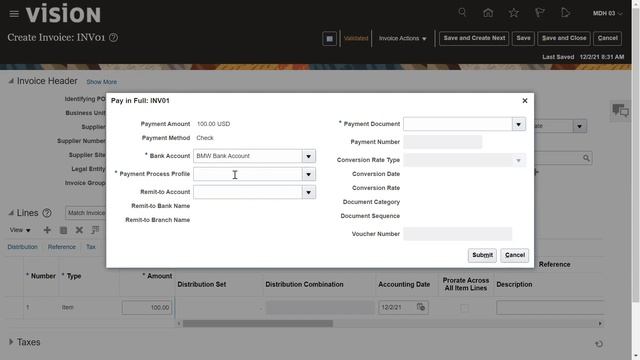Open the Accounting Date calendar icon
Screen dimensions: 640x360
pos(421,307)
